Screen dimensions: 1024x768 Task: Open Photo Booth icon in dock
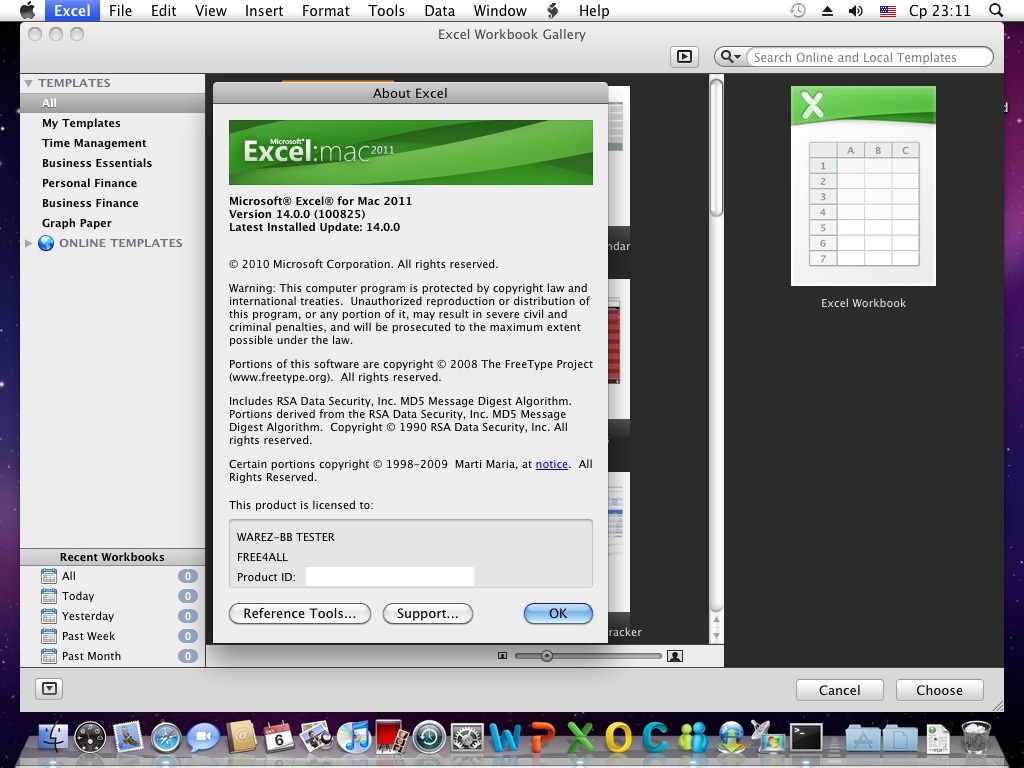(x=391, y=737)
